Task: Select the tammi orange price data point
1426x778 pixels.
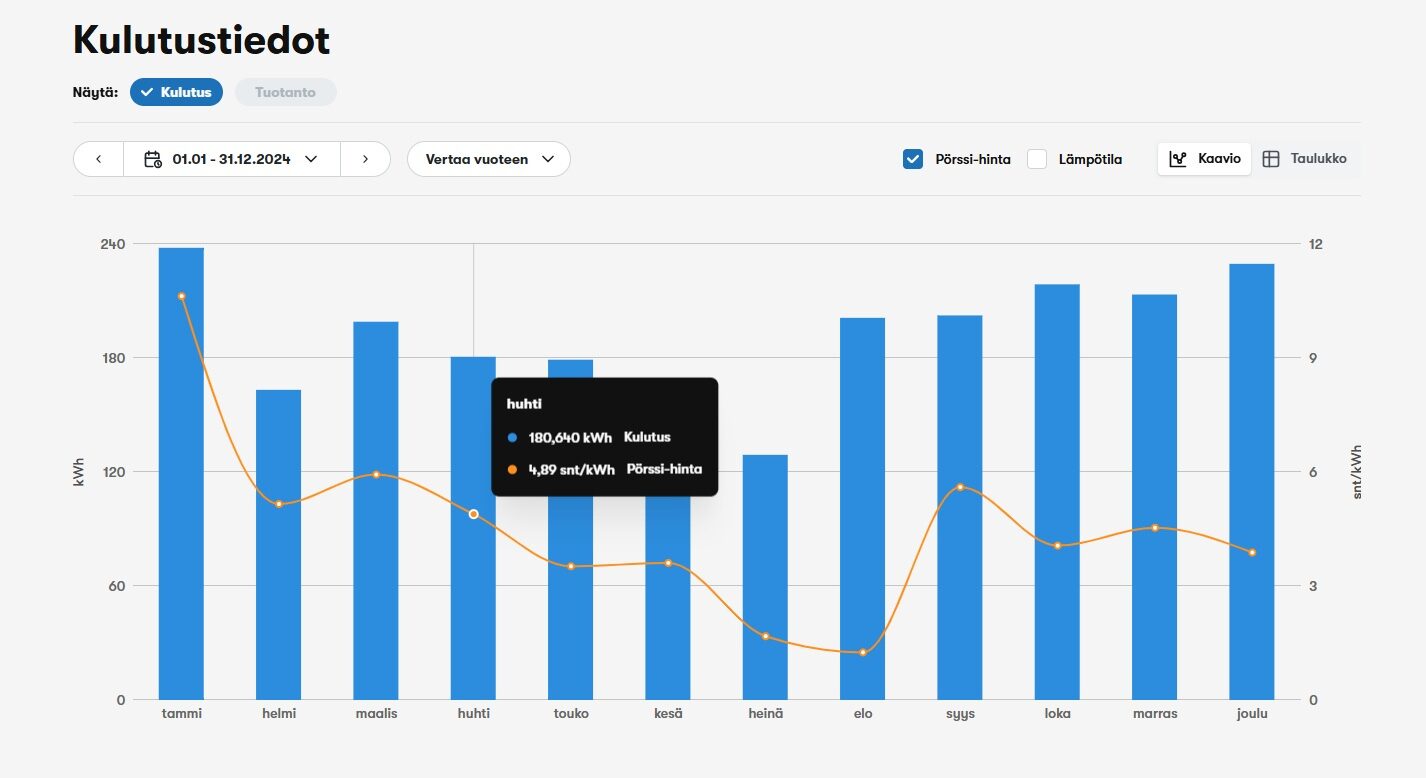Action: (181, 296)
